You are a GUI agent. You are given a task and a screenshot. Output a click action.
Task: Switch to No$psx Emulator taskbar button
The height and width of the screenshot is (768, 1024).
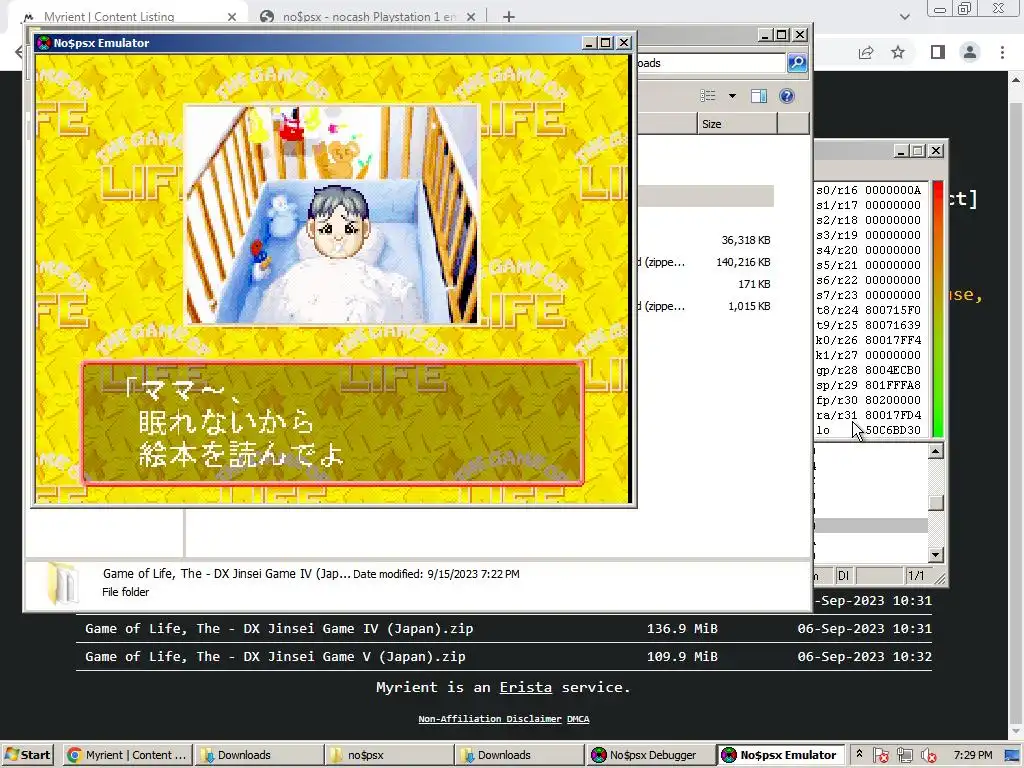tap(780, 755)
